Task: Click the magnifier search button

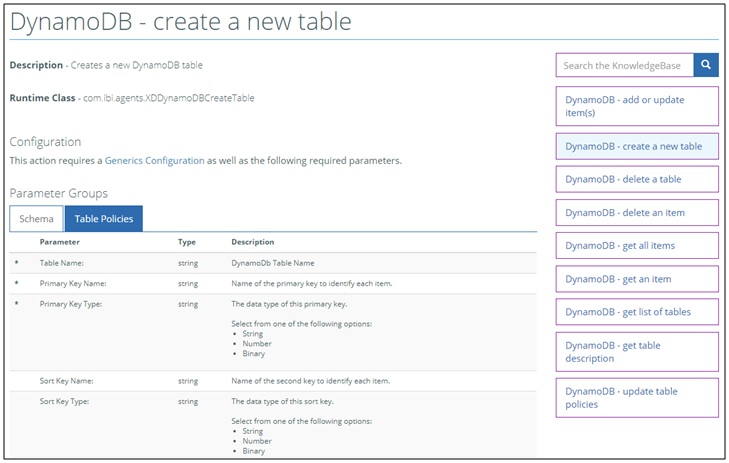Action: tap(706, 65)
